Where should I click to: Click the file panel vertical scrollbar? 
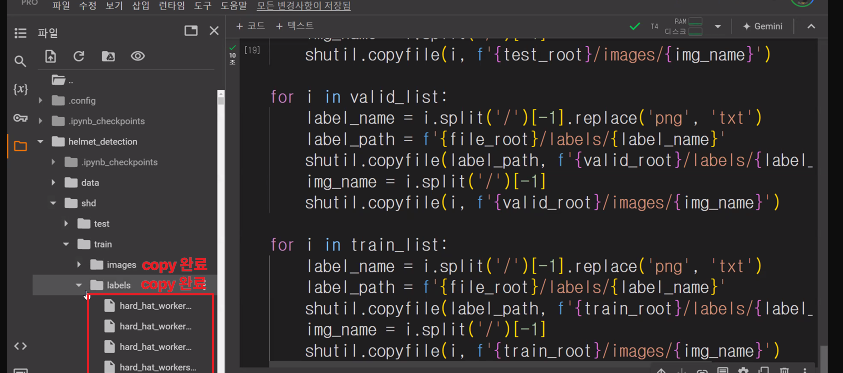click(x=220, y=231)
